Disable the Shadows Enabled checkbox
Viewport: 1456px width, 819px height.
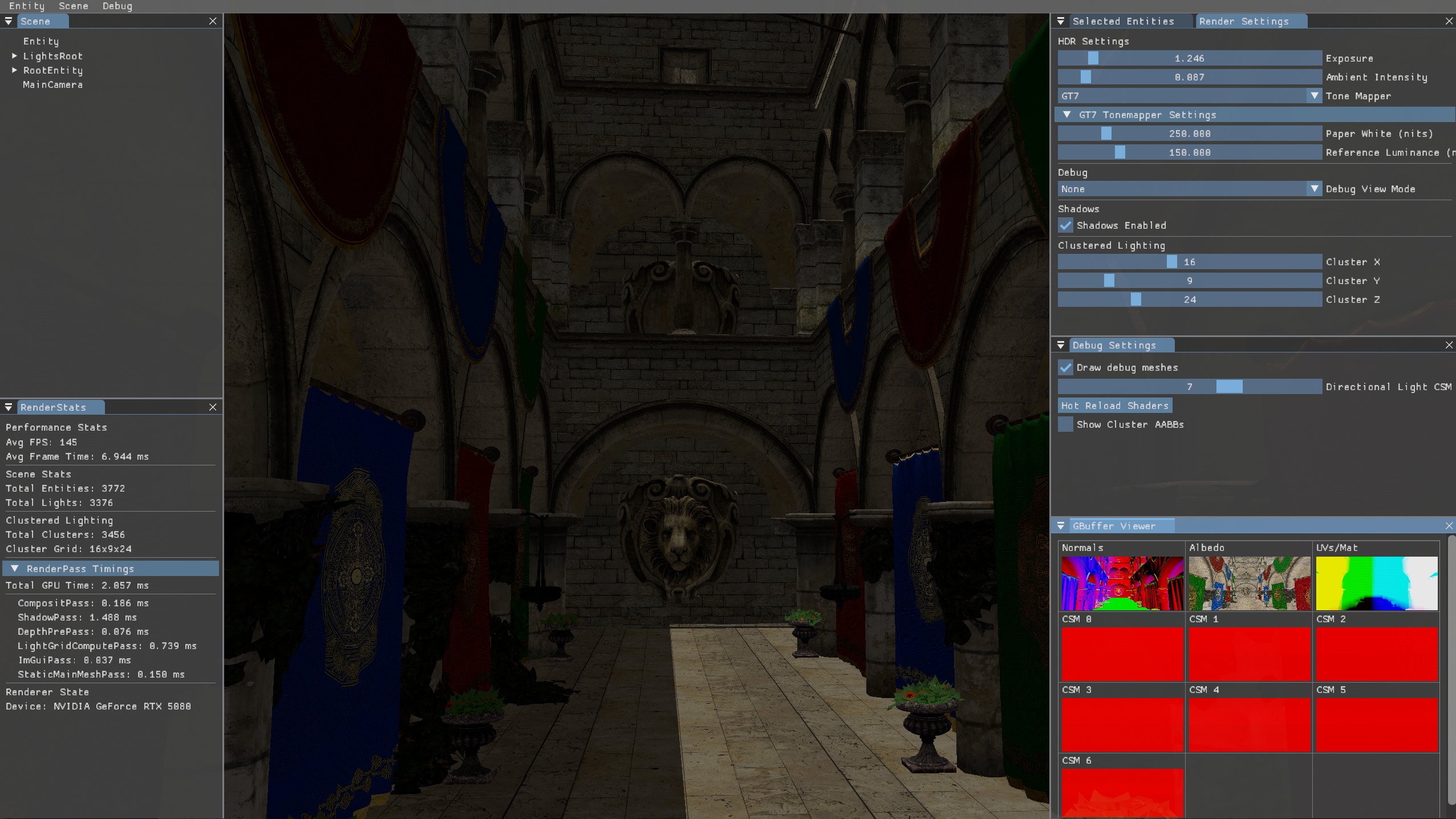pos(1065,225)
